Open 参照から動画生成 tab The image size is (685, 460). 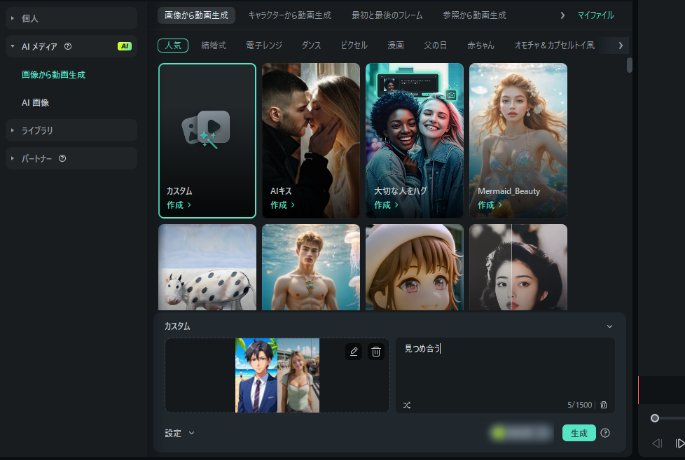474,15
